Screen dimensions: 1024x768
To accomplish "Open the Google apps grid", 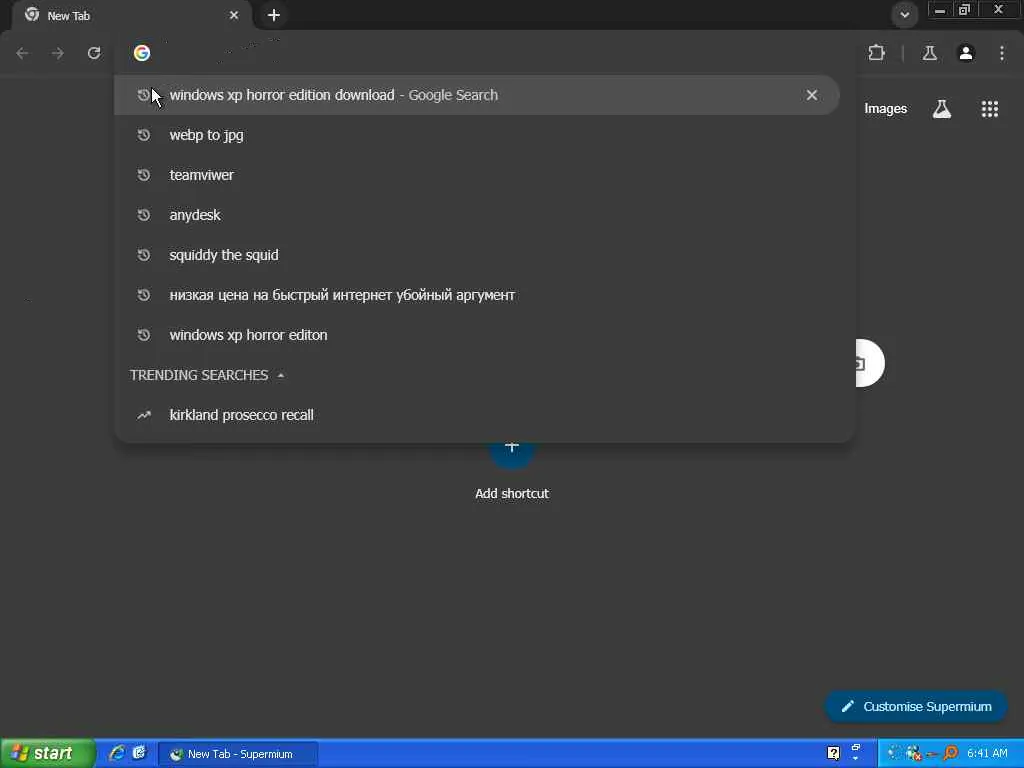I will pyautogui.click(x=989, y=109).
